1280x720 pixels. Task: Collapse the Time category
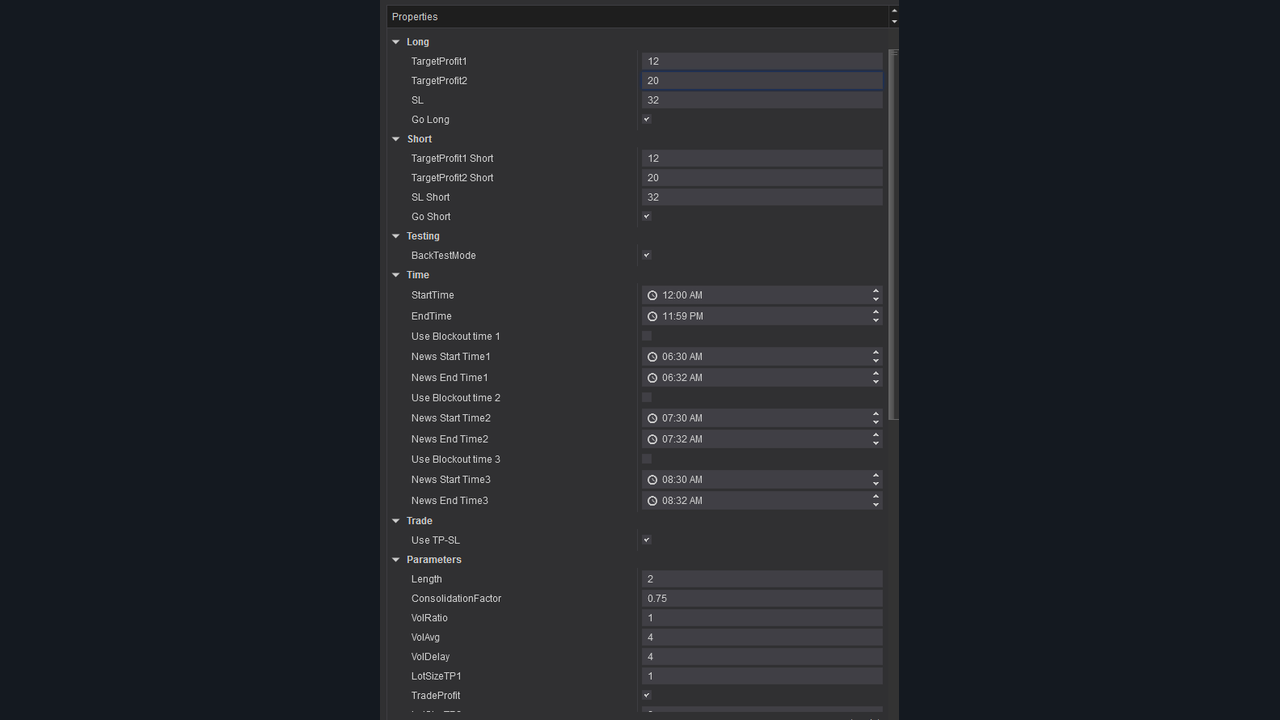point(396,275)
